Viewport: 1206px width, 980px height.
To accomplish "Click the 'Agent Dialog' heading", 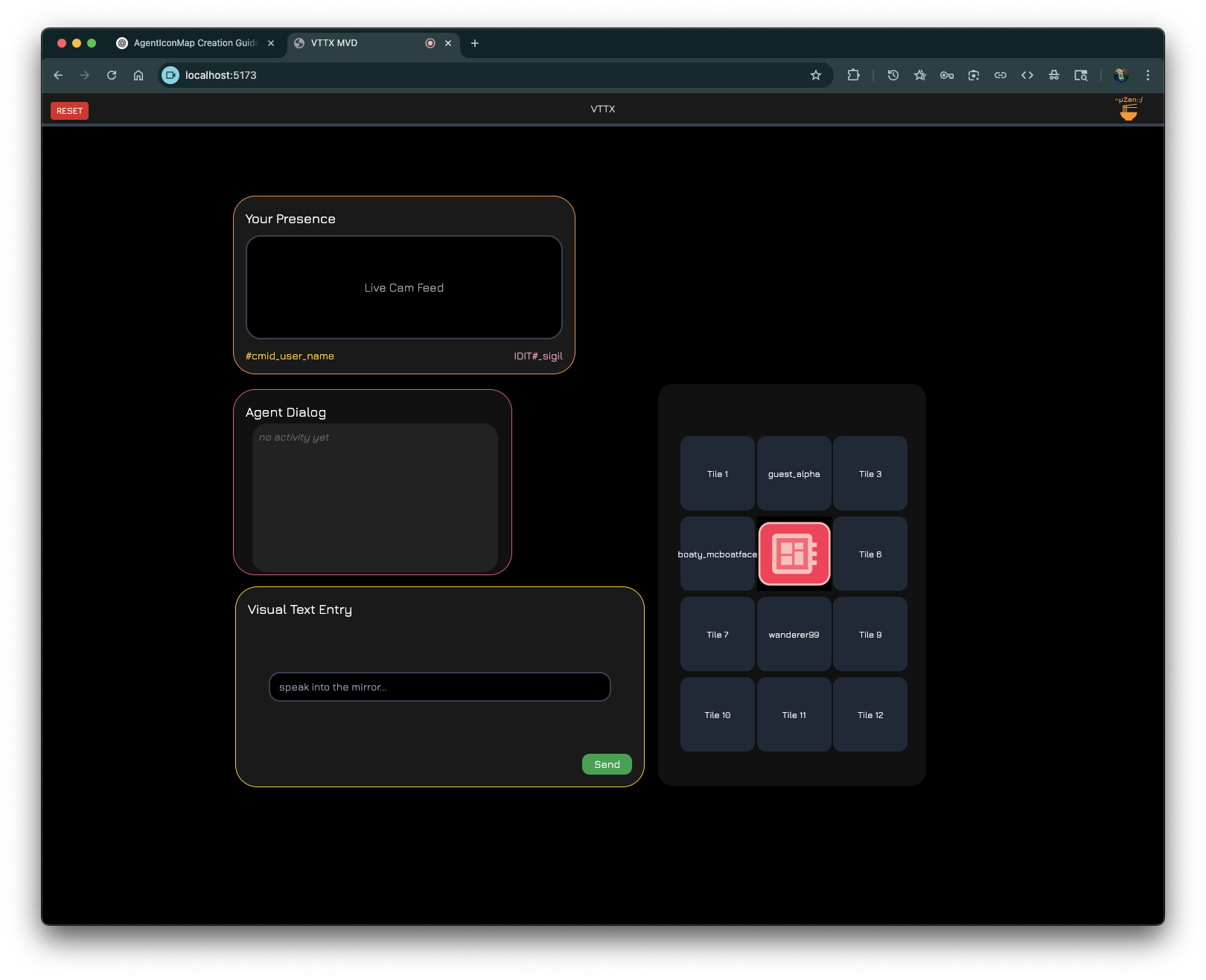I will (286, 412).
